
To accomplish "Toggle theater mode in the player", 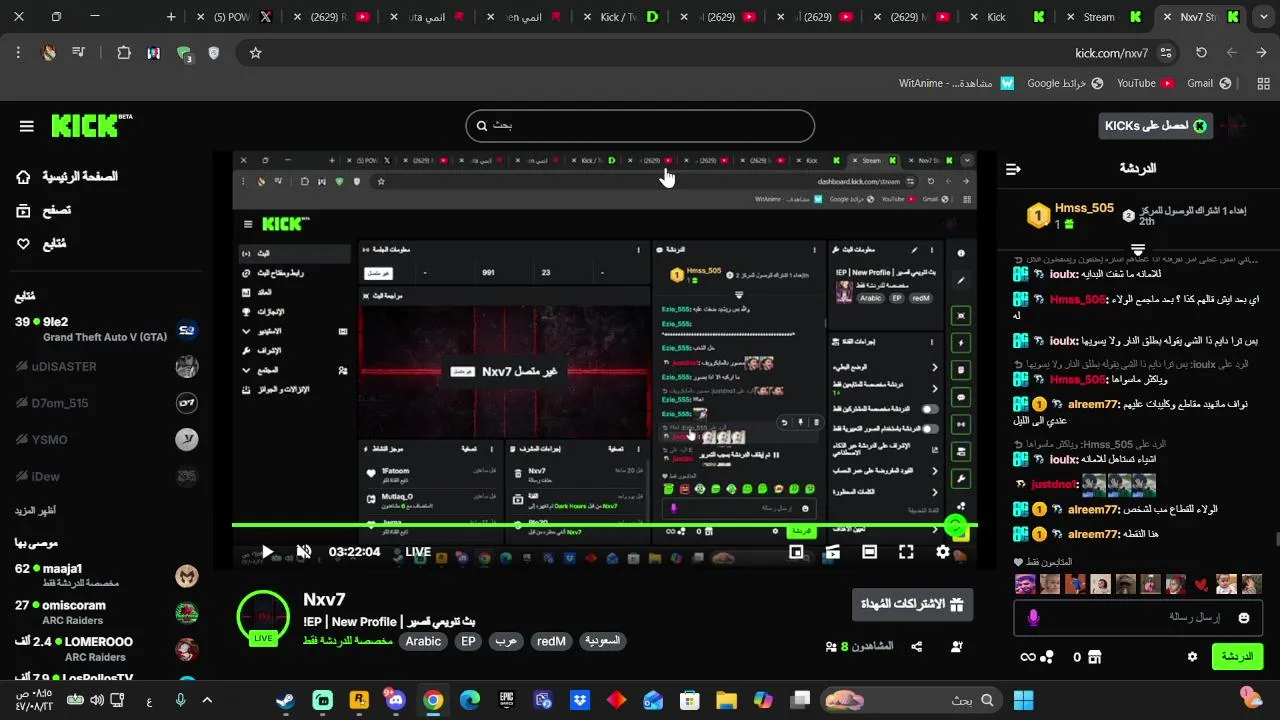I will [x=869, y=552].
